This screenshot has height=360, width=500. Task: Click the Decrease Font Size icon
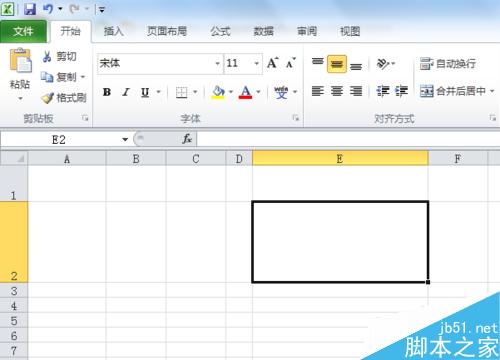click(x=291, y=63)
